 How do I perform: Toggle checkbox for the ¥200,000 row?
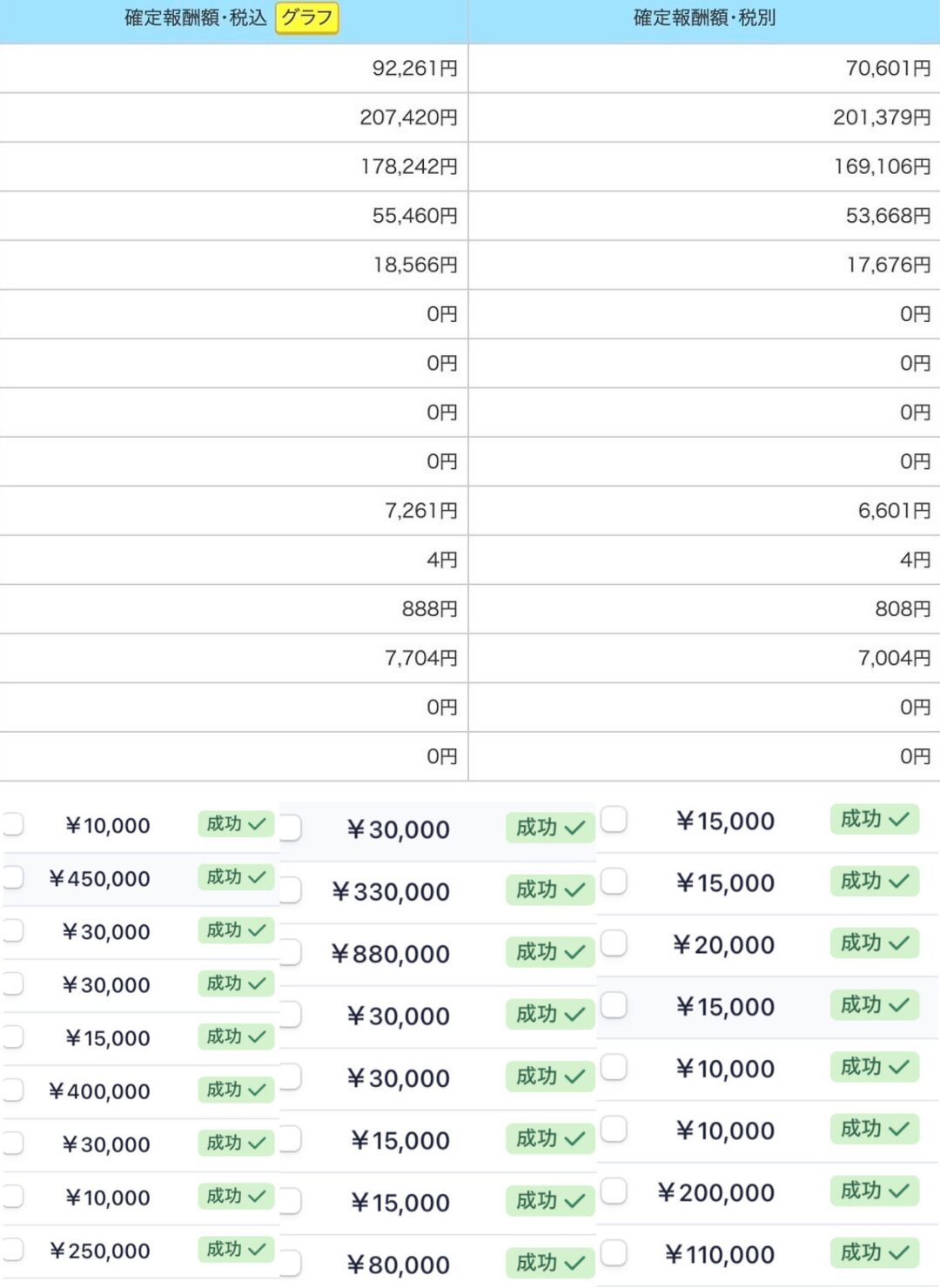coord(614,1191)
